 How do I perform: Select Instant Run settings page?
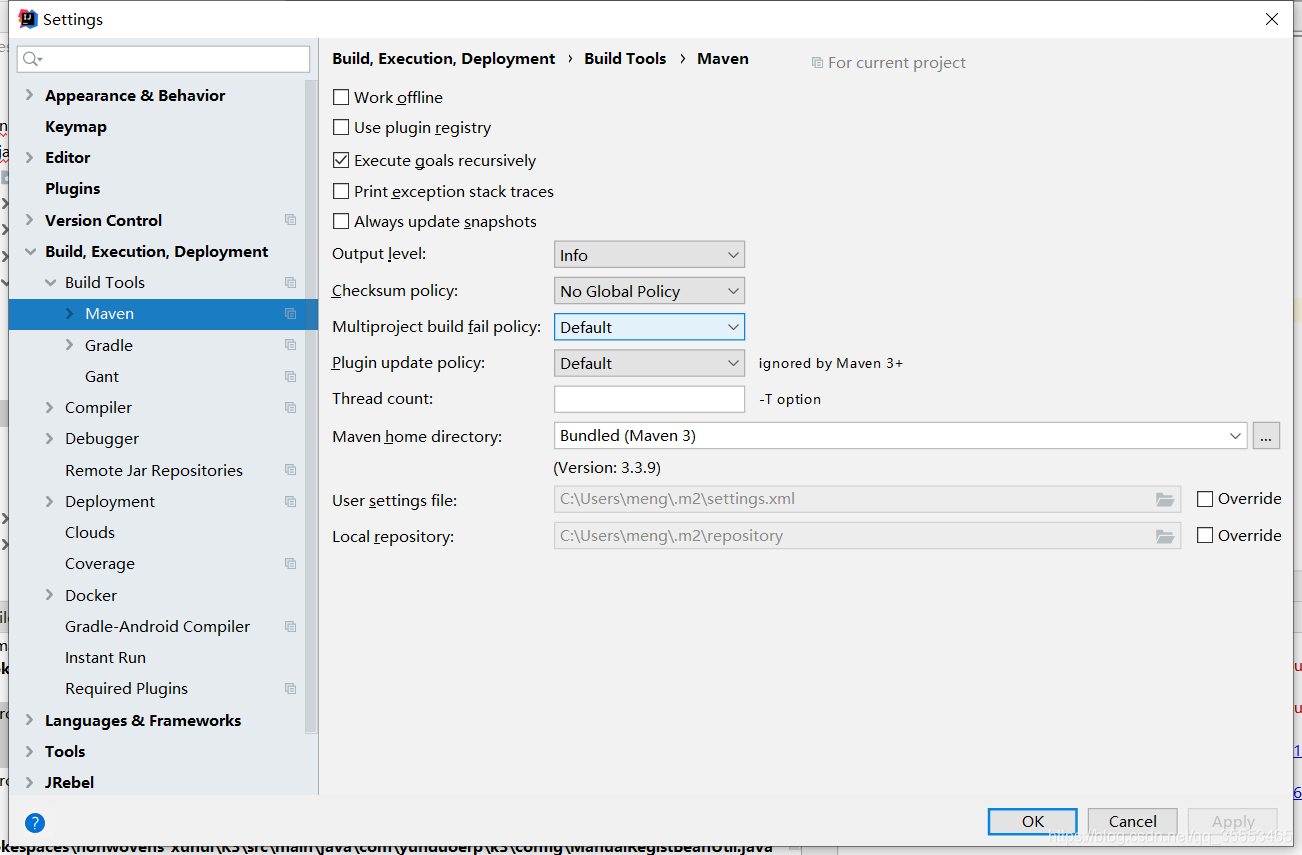point(105,657)
